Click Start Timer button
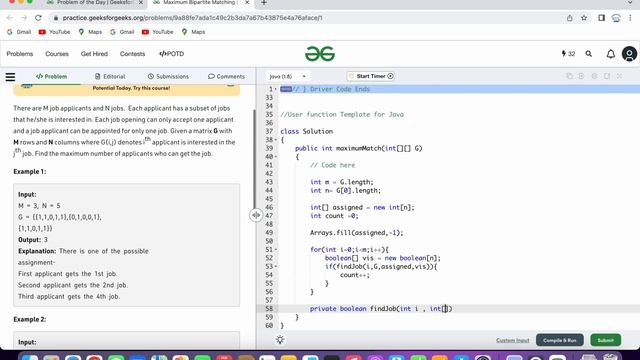The height and width of the screenshot is (360, 640). tap(371, 76)
